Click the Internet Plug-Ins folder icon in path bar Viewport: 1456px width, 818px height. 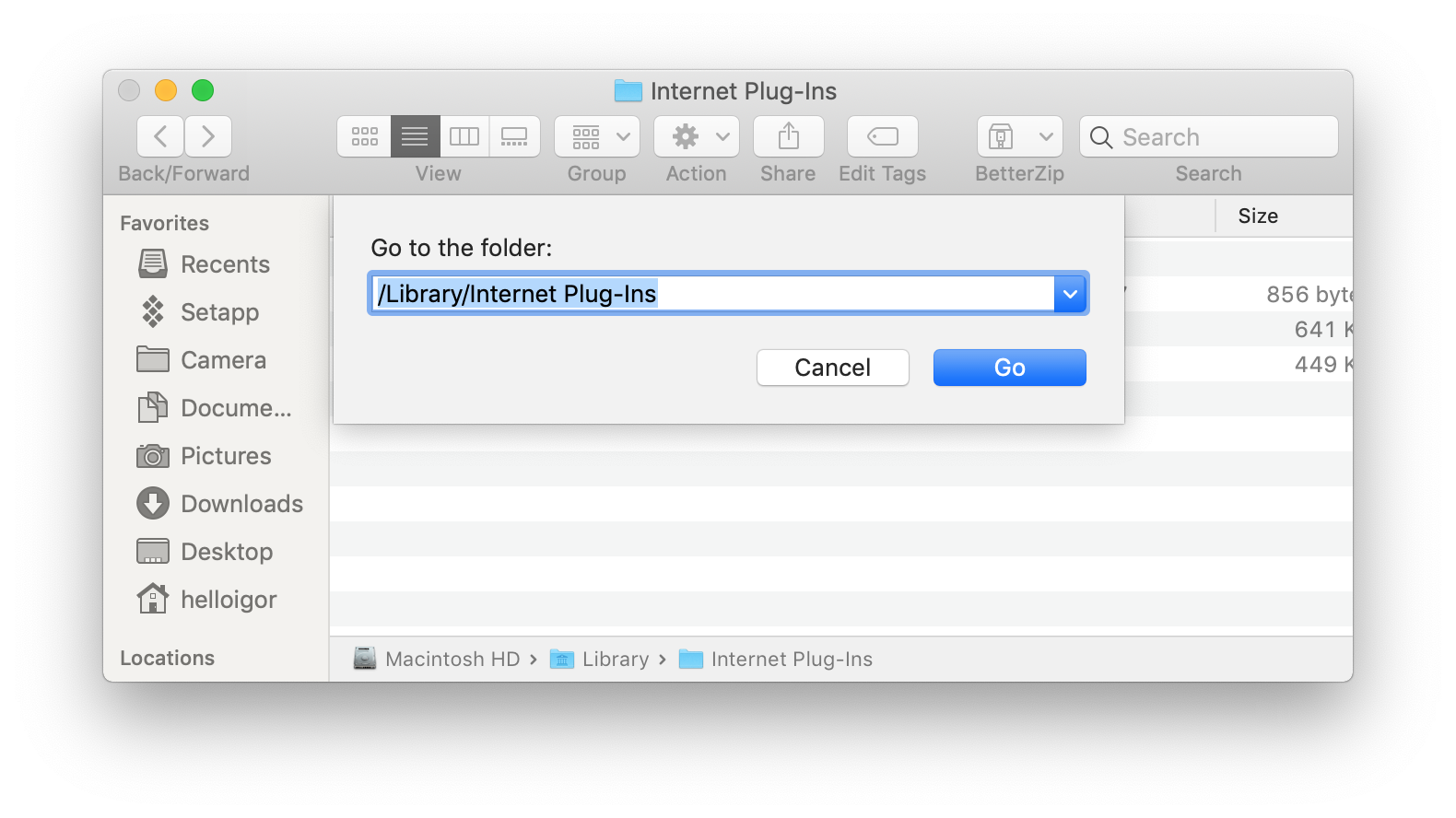point(691,659)
